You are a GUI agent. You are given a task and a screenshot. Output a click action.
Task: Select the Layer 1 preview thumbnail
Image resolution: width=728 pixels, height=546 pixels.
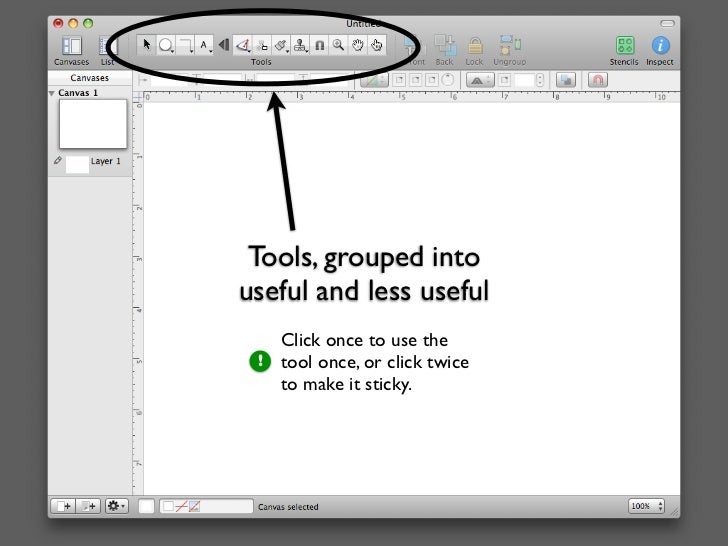(x=77, y=164)
